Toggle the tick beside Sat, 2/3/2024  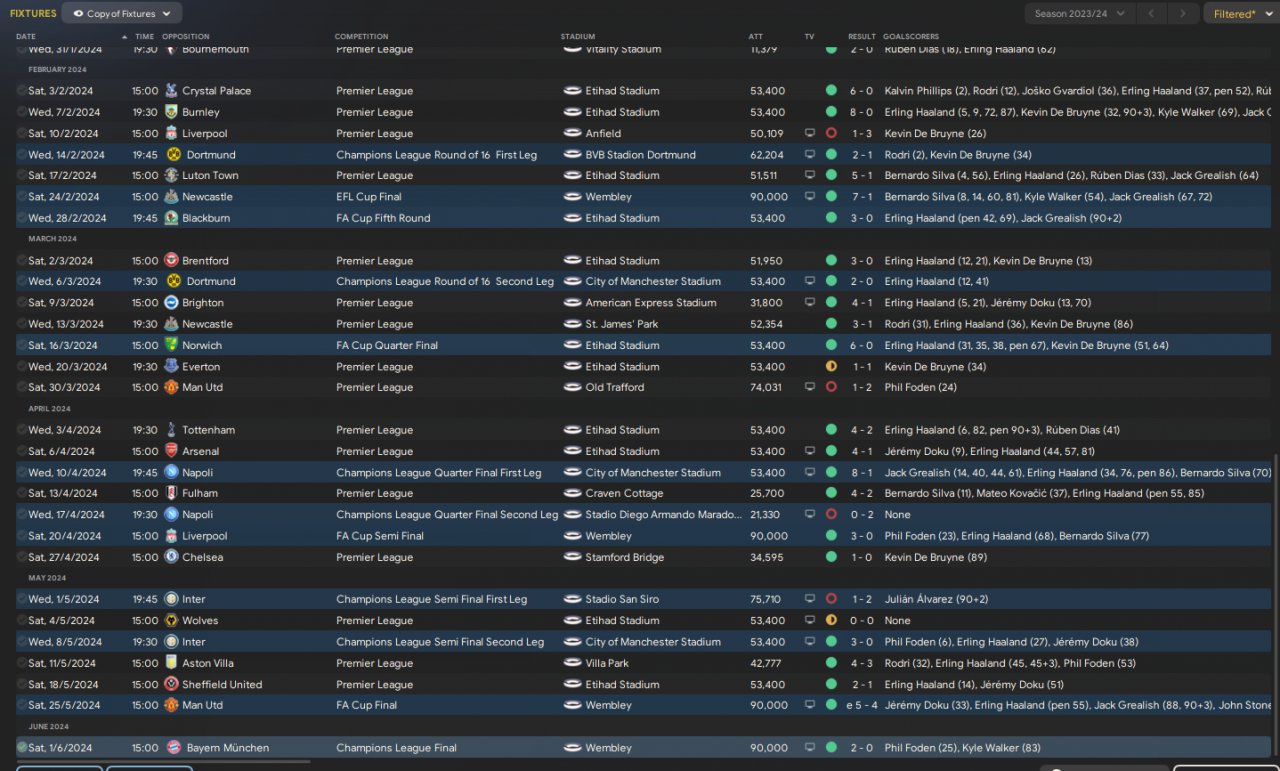pos(22,261)
